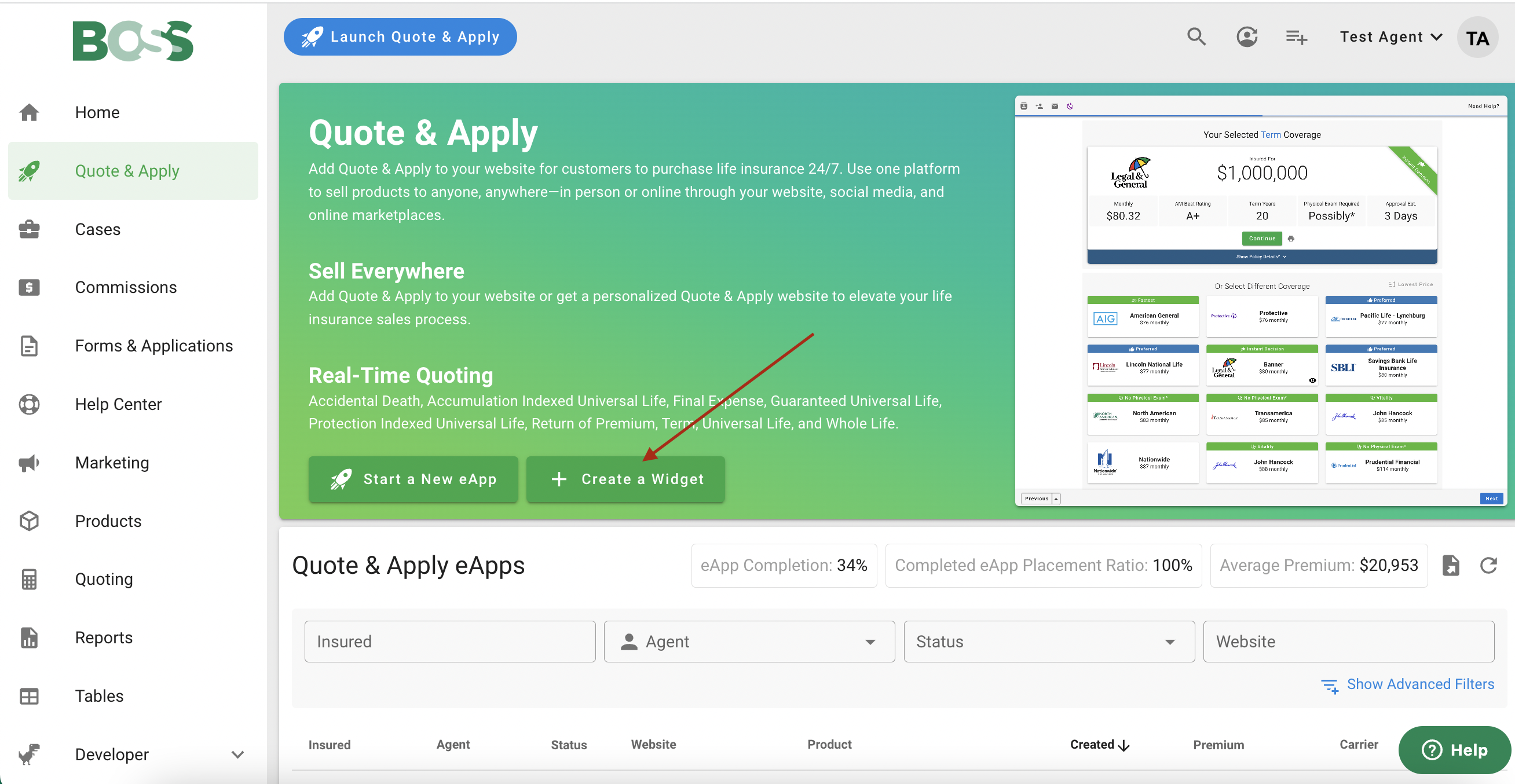
Task: Expand the Developer sidebar section
Action: click(x=237, y=754)
